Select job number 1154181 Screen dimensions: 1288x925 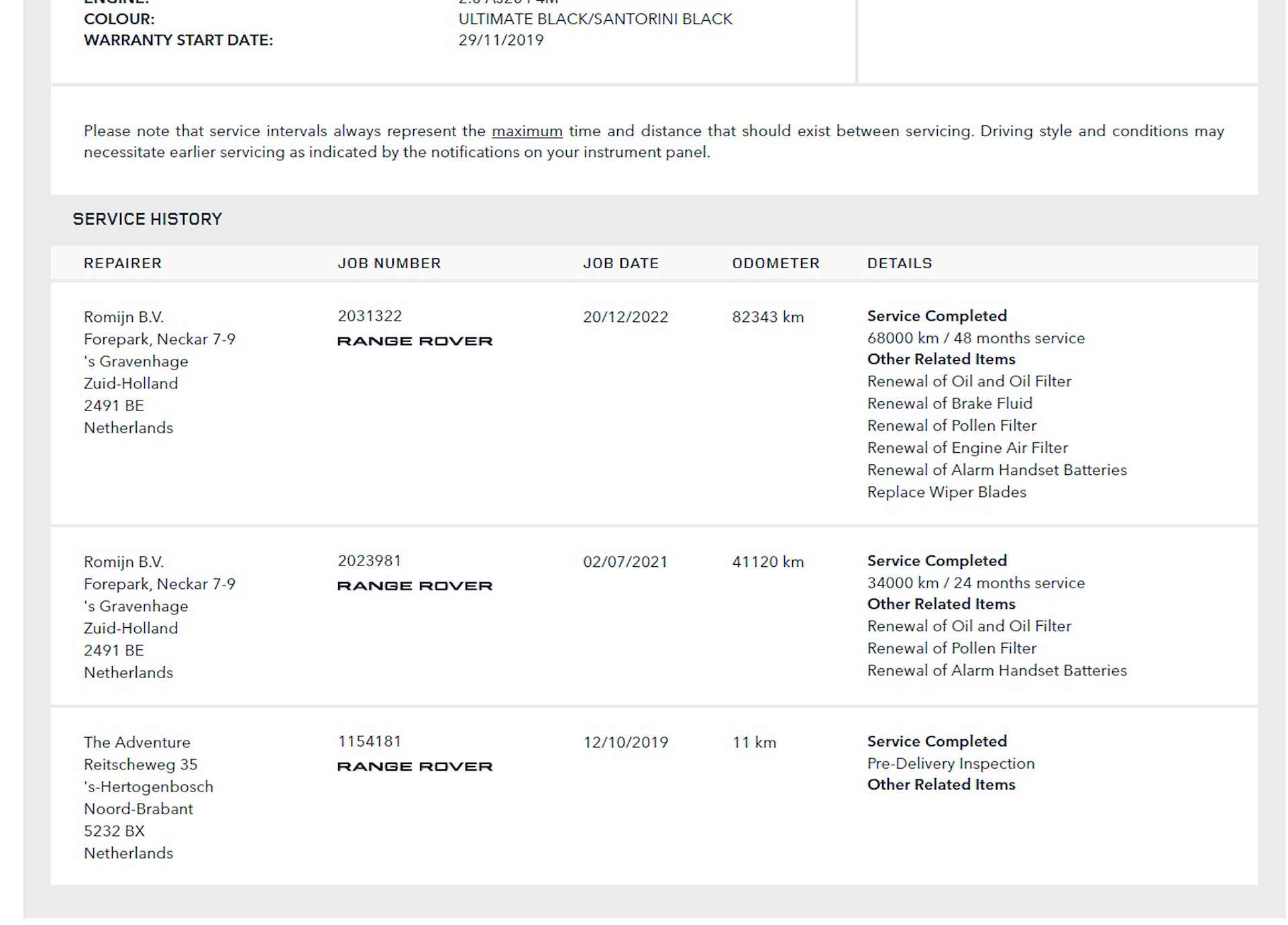coord(370,741)
